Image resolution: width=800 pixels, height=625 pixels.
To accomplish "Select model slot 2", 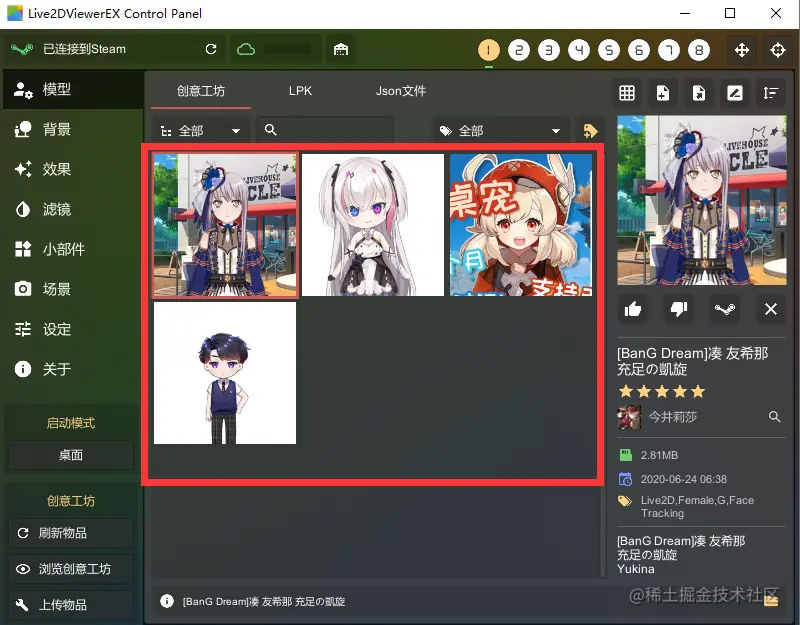I will pyautogui.click(x=519, y=50).
